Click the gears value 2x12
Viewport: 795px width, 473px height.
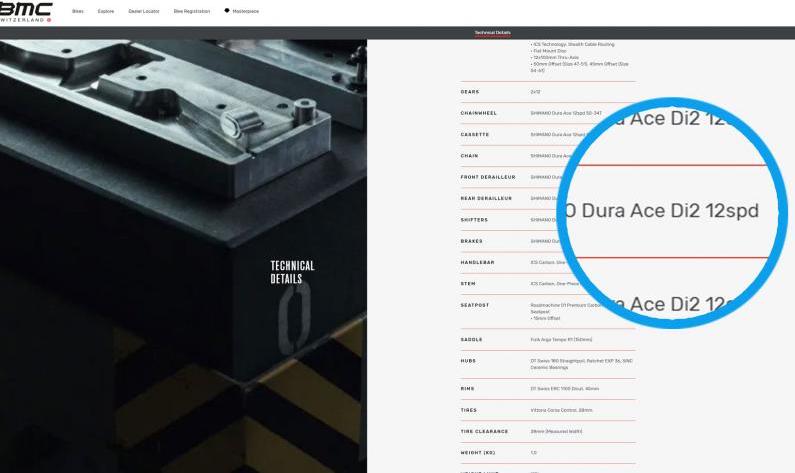tap(535, 92)
